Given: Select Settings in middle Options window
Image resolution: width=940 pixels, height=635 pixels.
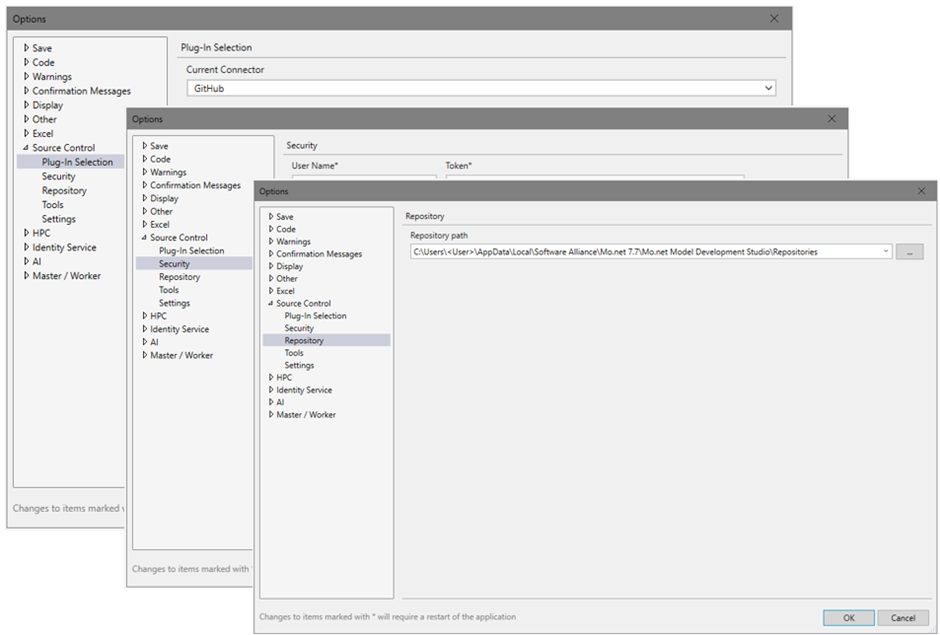Looking at the screenshot, I should [174, 303].
